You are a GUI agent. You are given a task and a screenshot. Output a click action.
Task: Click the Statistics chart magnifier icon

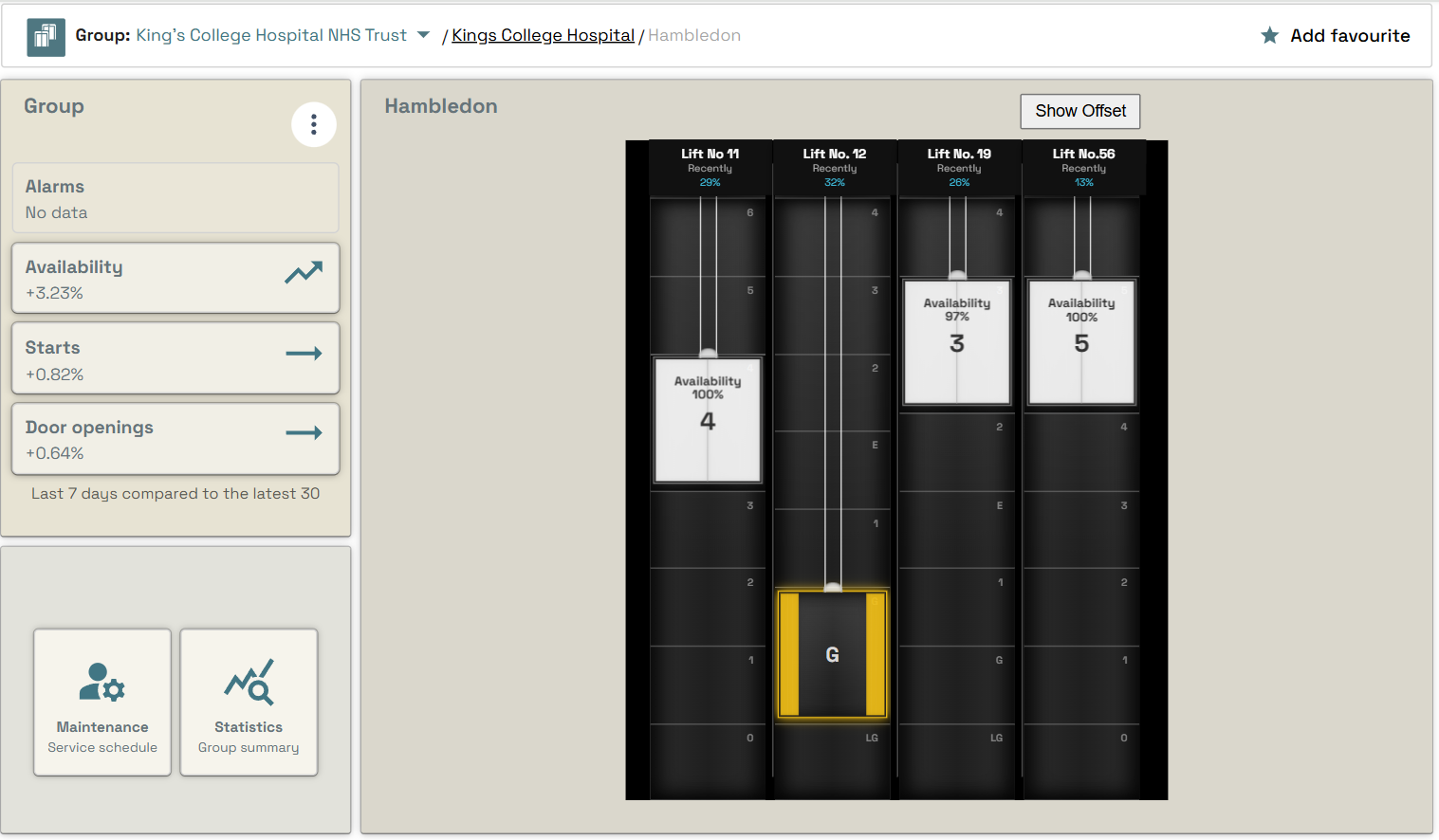(x=249, y=682)
